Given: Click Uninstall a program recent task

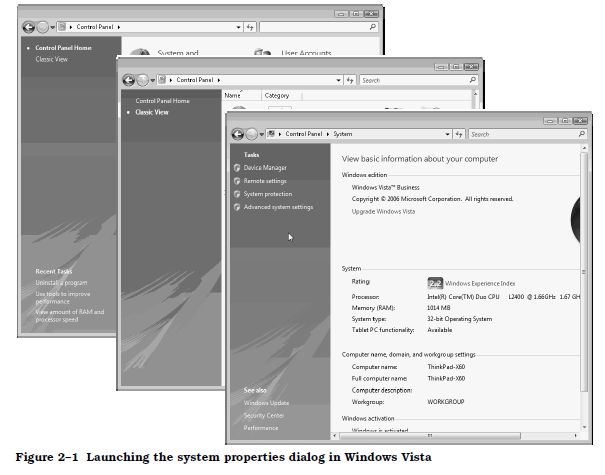Looking at the screenshot, I should click(61, 283).
